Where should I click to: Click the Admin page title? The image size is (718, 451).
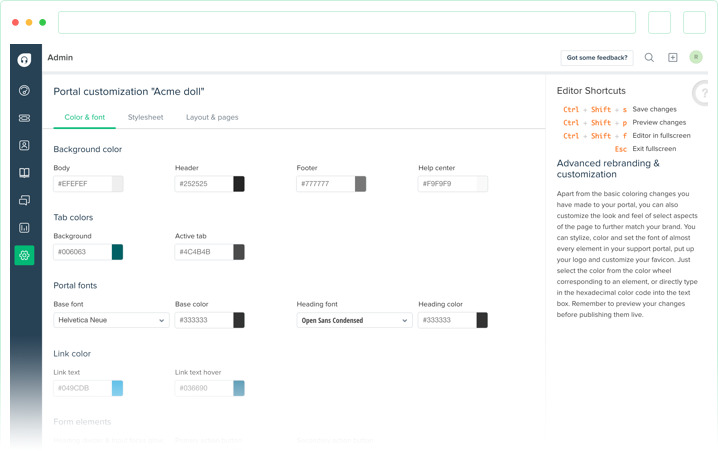tap(60, 57)
